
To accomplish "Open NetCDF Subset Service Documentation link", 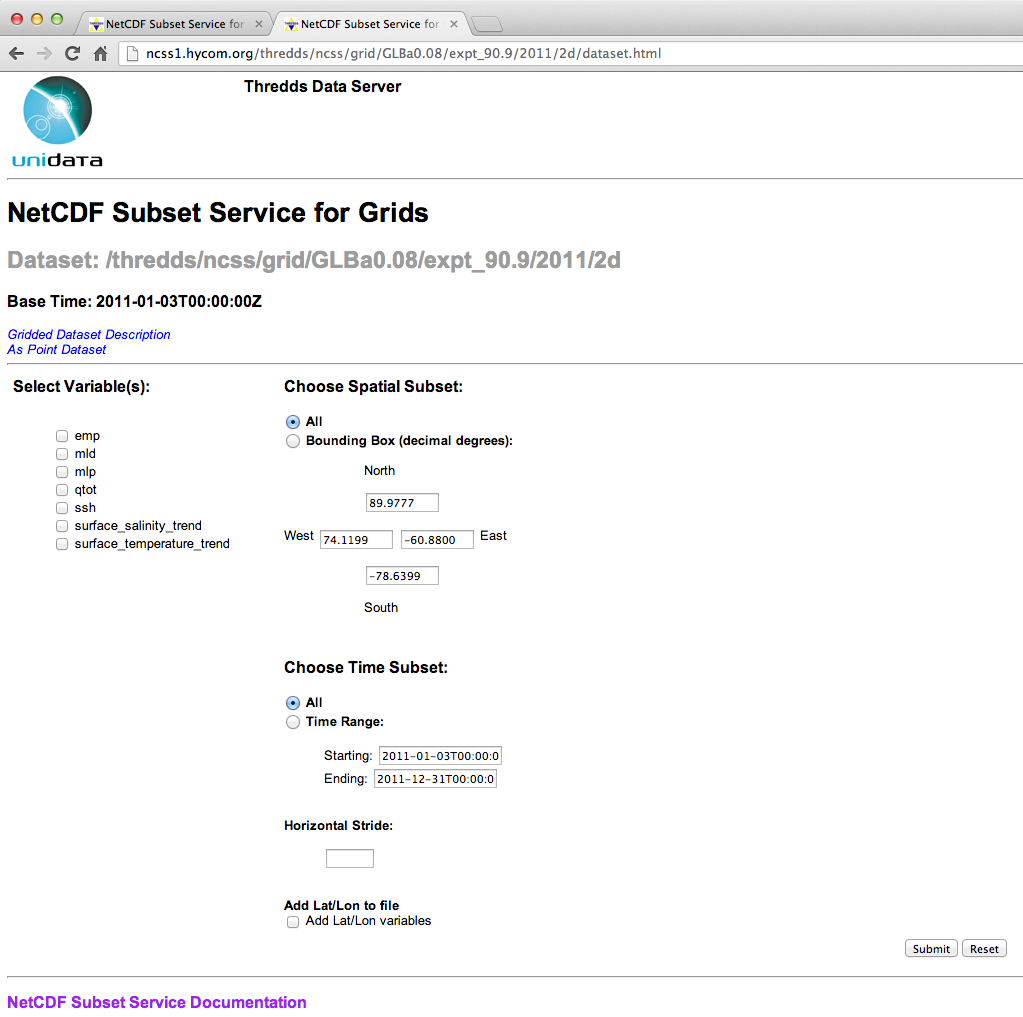I will pos(157,1002).
